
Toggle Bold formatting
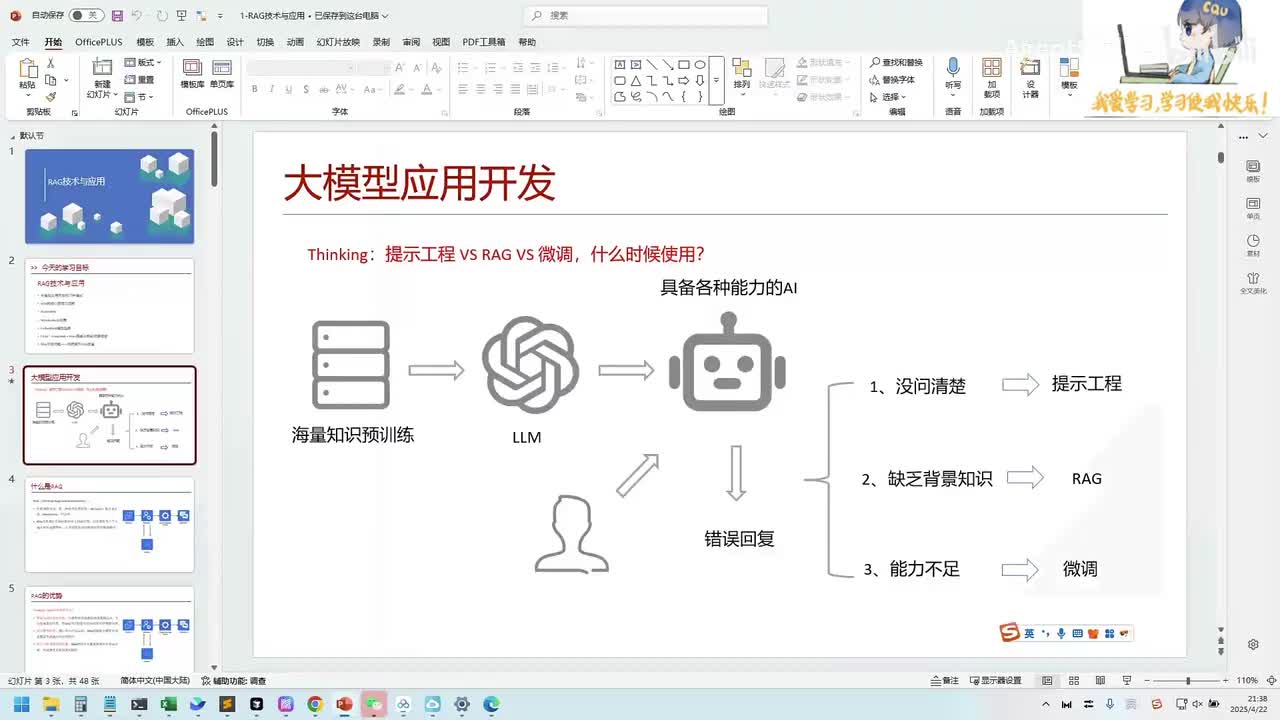pyautogui.click(x=255, y=89)
